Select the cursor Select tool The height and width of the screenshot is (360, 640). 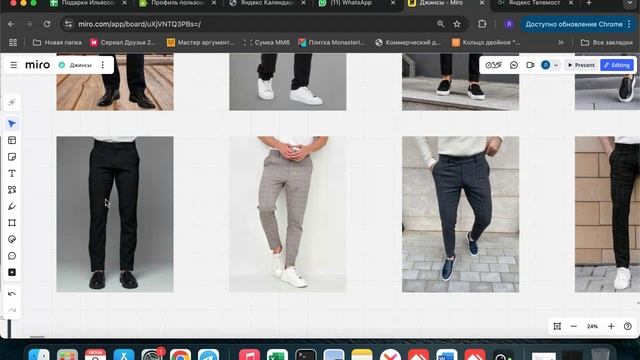12,124
